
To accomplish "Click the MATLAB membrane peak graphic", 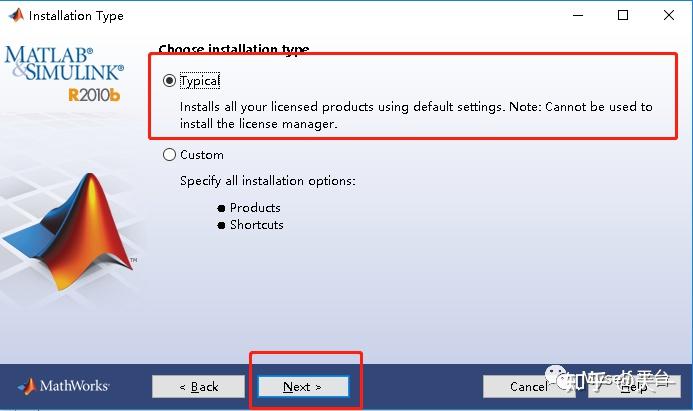I will click(x=71, y=231).
